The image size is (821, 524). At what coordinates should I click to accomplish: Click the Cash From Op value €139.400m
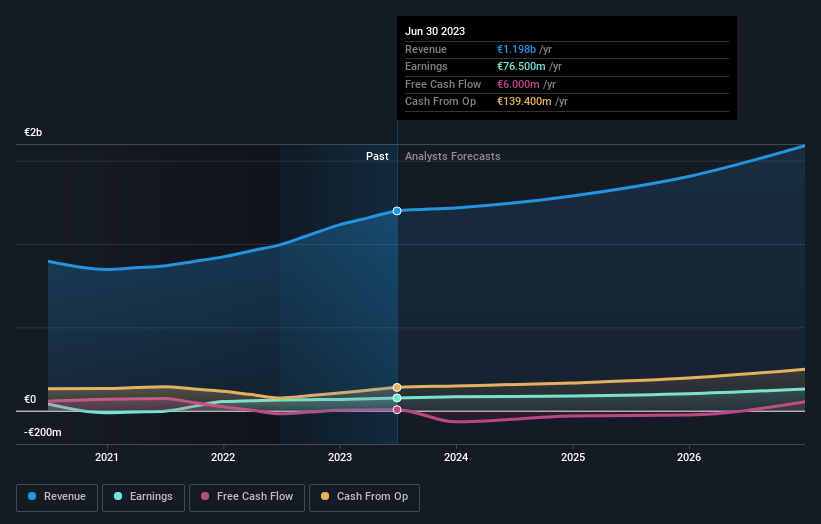524,102
